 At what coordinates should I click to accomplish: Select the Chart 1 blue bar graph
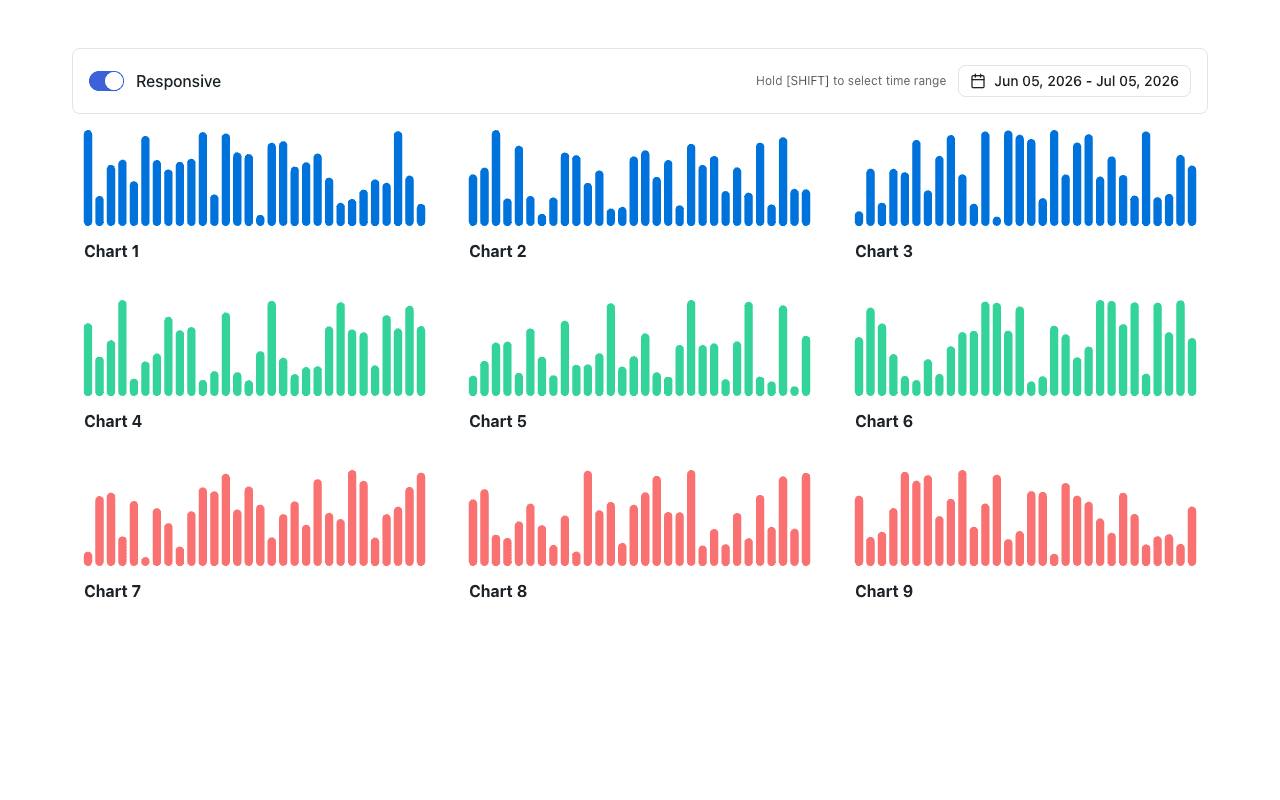coord(255,178)
